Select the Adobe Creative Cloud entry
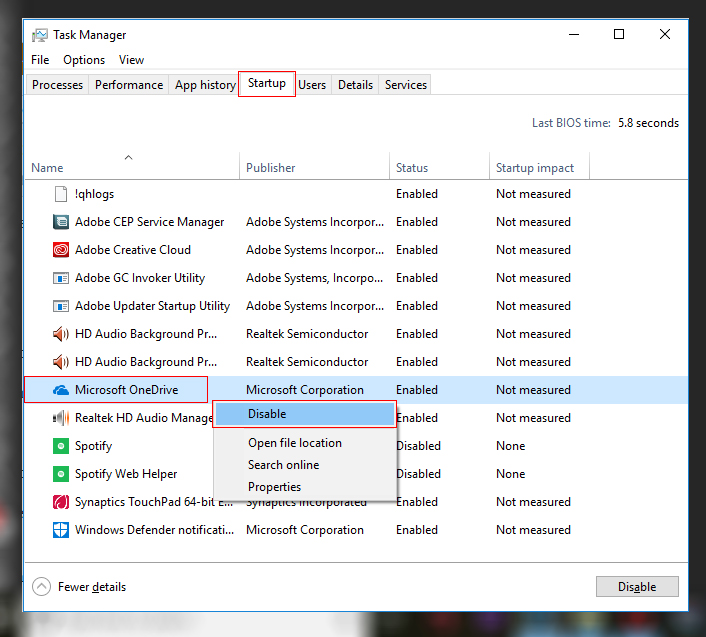The width and height of the screenshot is (706, 637). (133, 250)
